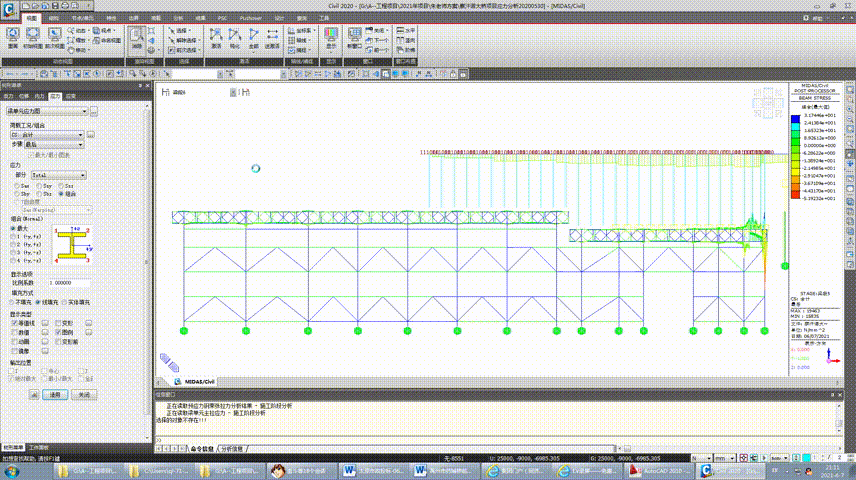The width and height of the screenshot is (856, 480).
Task: Select the 不填充 (no fill) radio button
Action: click(x=12, y=302)
